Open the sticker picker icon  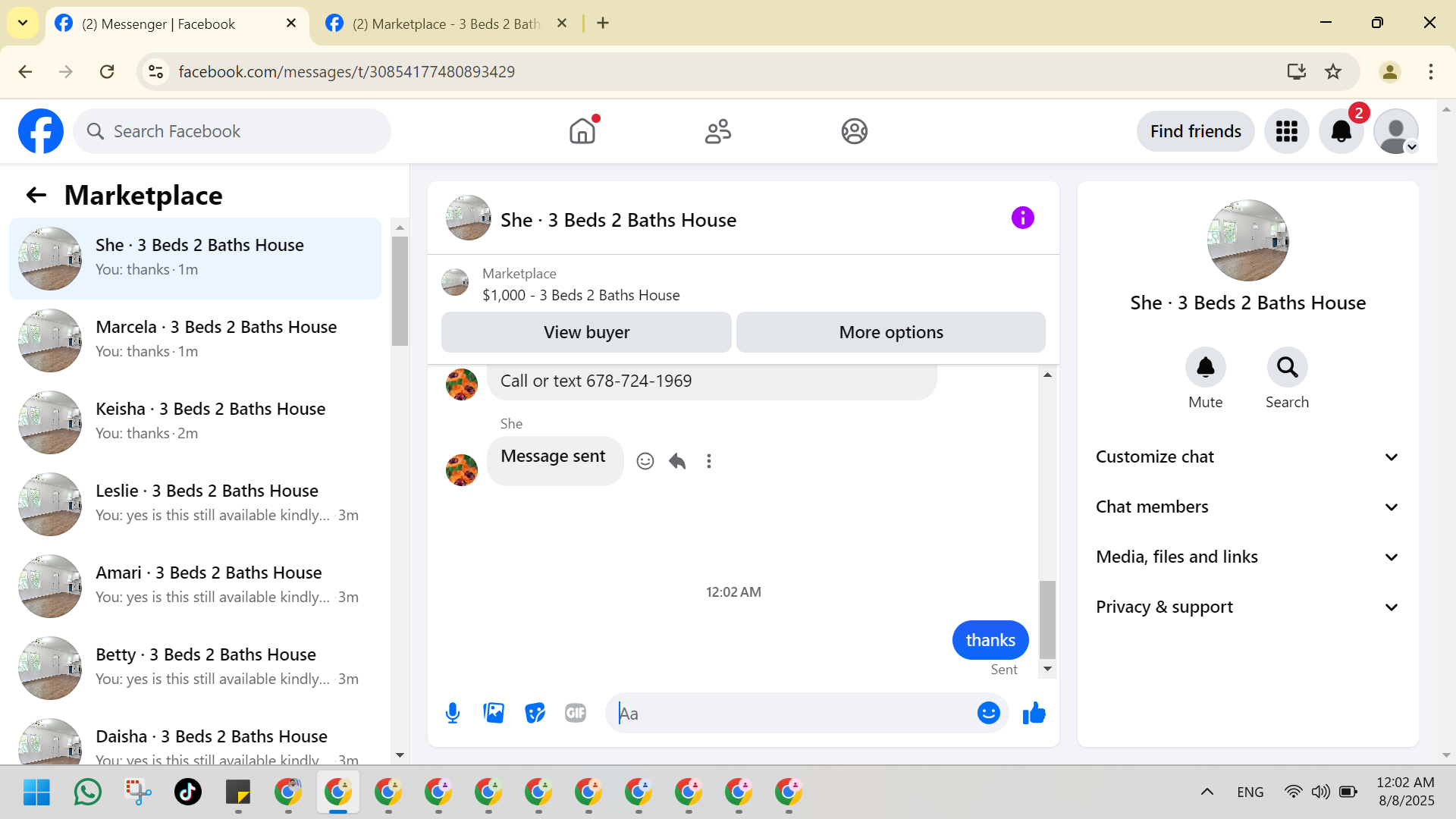click(x=535, y=713)
